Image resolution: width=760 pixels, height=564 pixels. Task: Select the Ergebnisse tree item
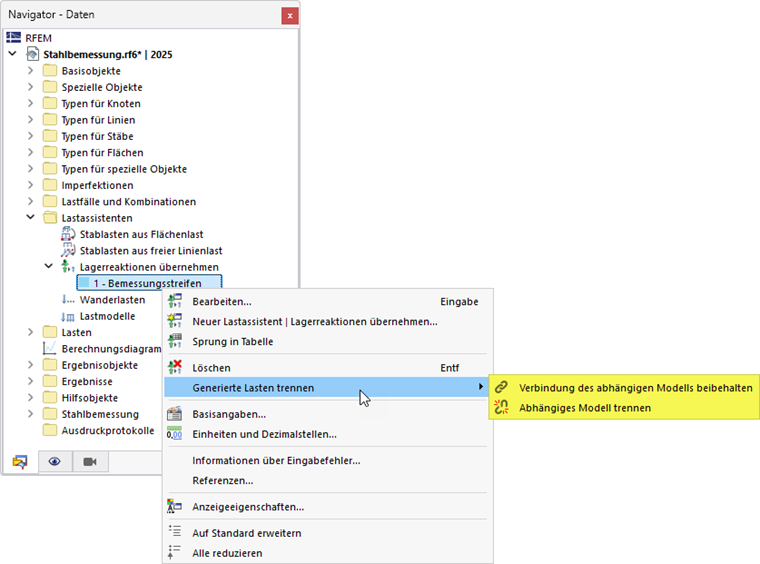(87, 381)
